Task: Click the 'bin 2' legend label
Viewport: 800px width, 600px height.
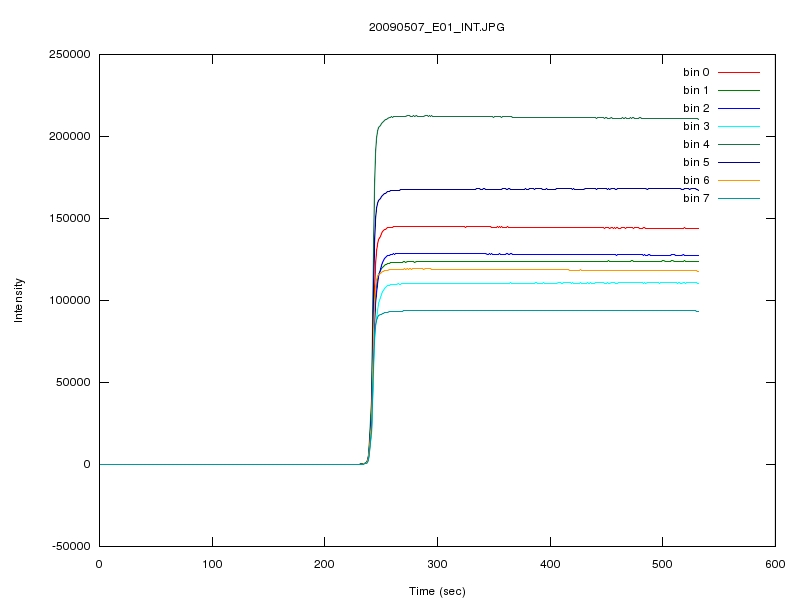Action: tap(696, 108)
